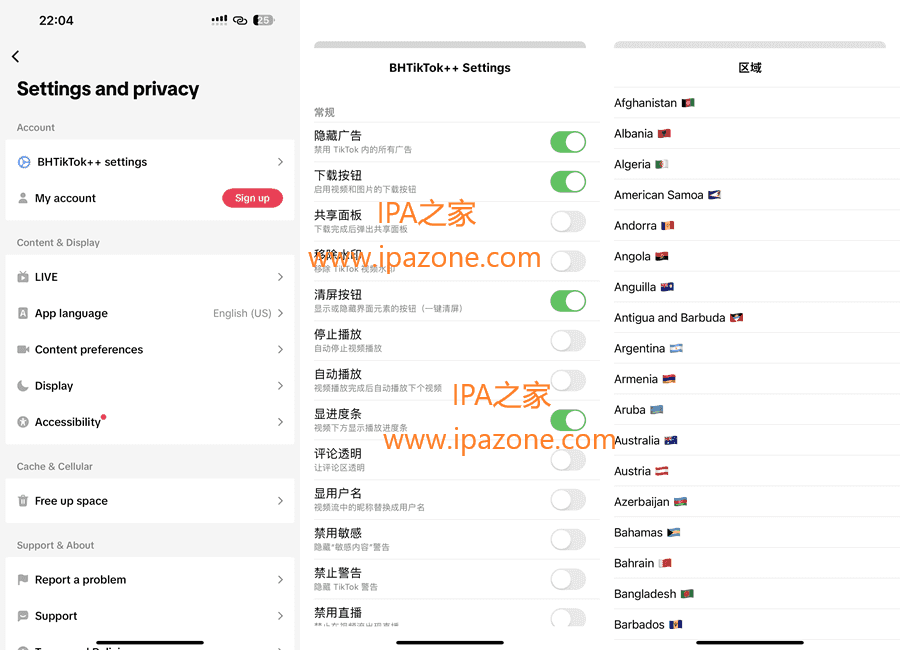
Task: Open the Report a problem row
Action: (x=150, y=579)
